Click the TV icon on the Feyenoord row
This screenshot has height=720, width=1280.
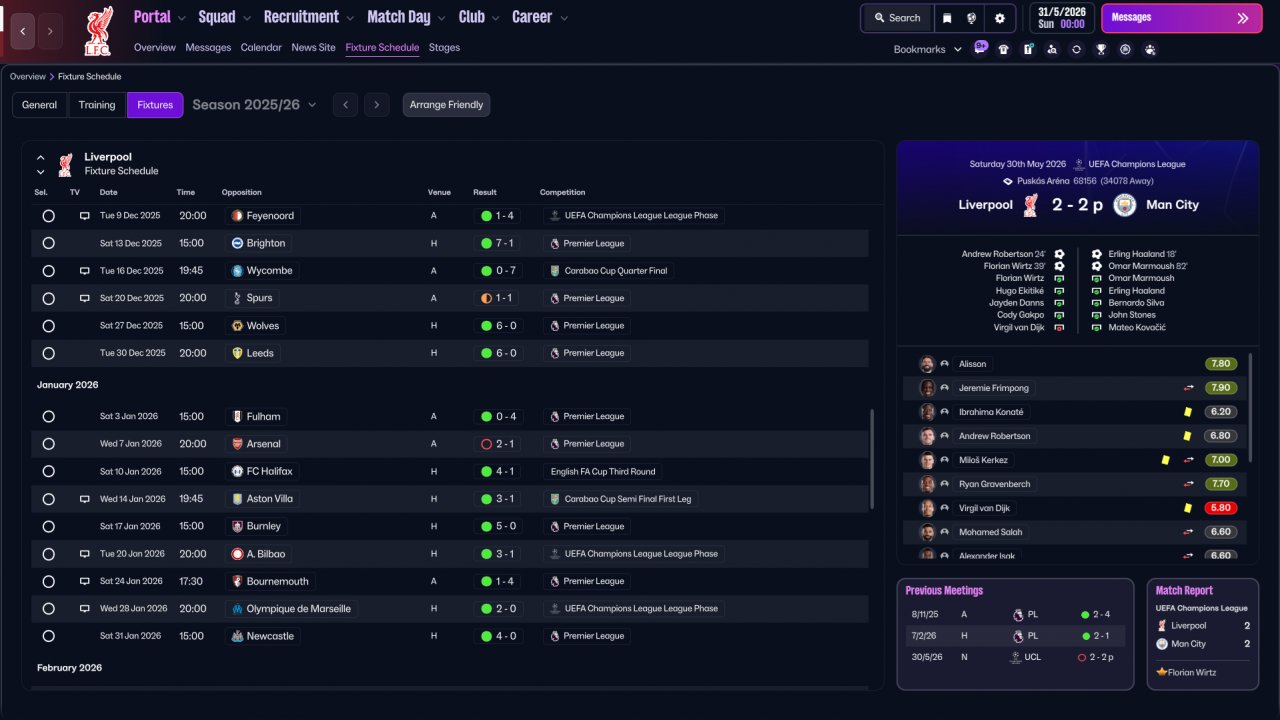[x=85, y=216]
